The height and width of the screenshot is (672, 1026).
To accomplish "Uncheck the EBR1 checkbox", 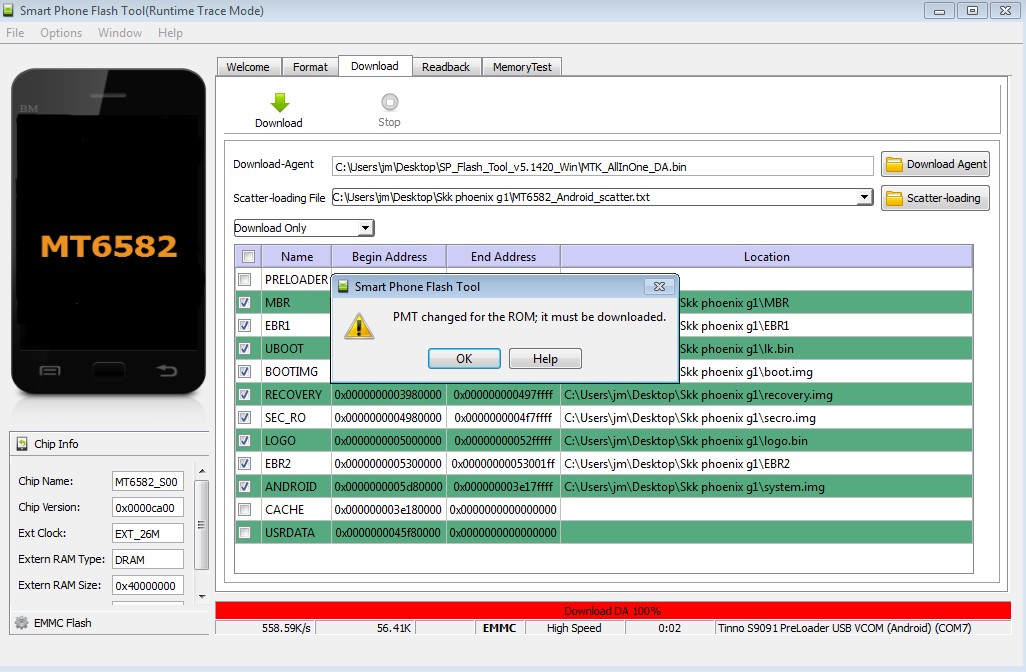I will point(245,325).
